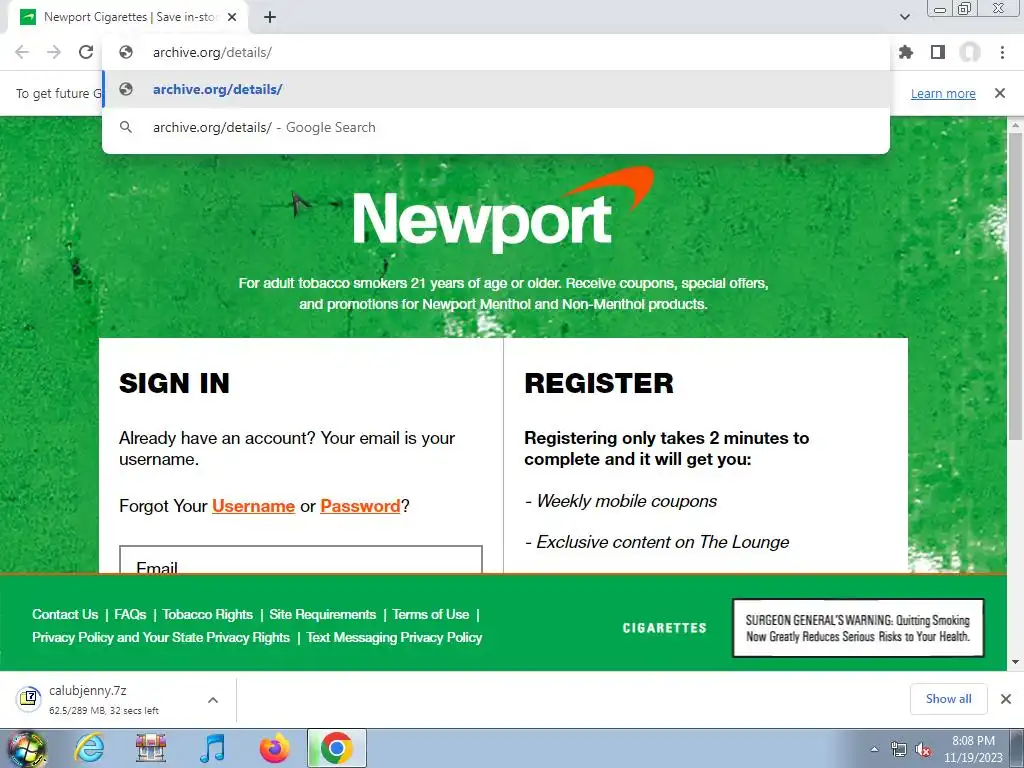Show hidden system tray icons

pos(874,749)
